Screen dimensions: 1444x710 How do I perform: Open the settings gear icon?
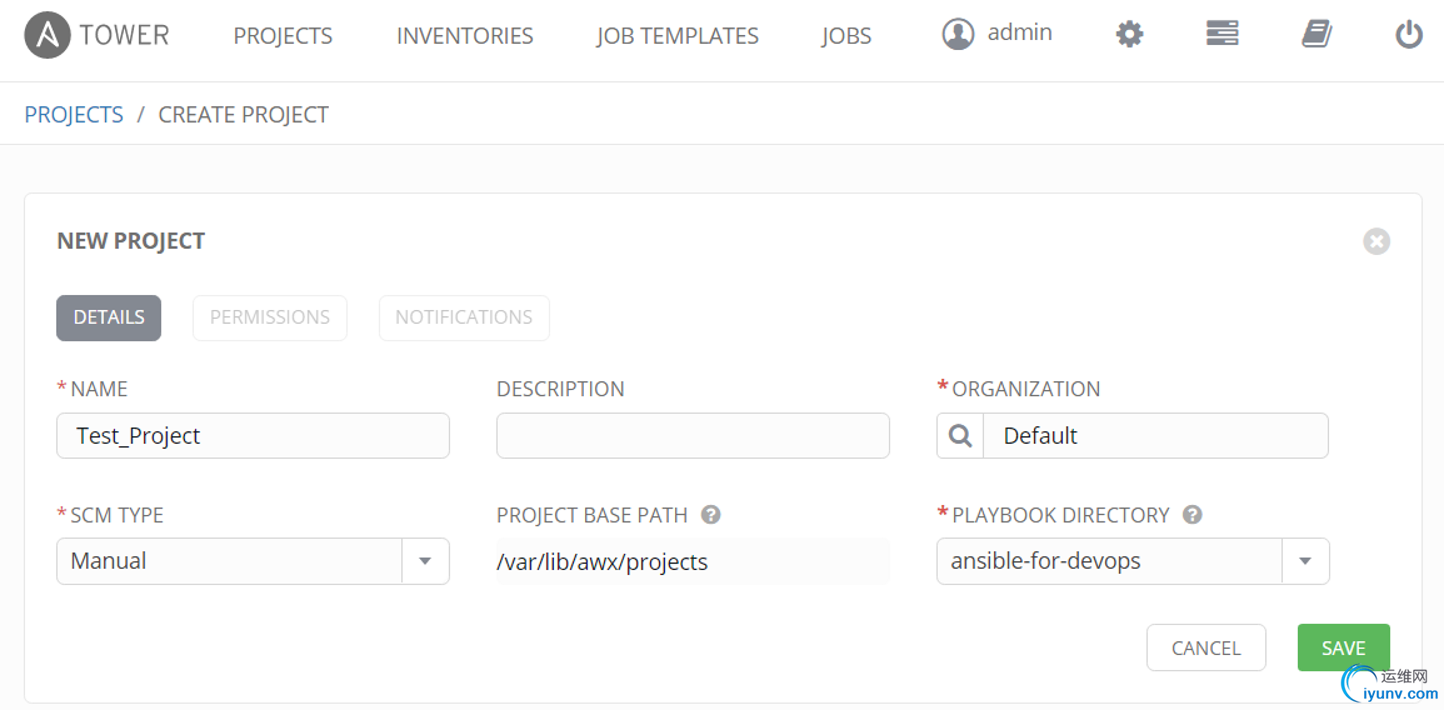coord(1129,35)
